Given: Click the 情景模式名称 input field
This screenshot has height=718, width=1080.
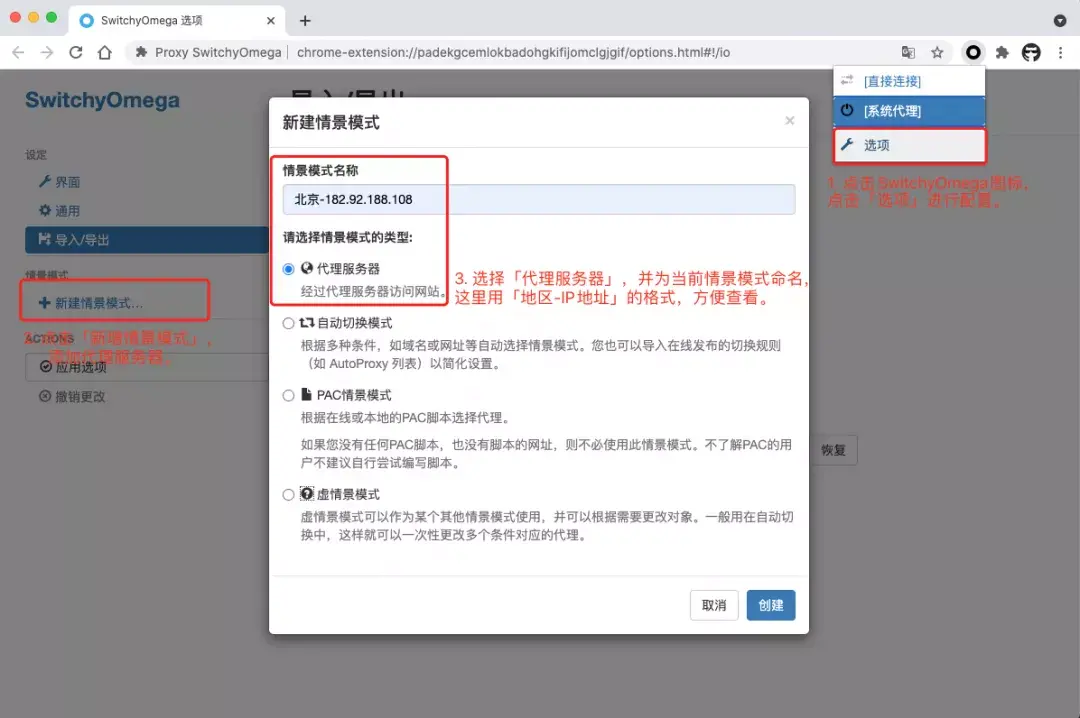Looking at the screenshot, I should [x=539, y=199].
